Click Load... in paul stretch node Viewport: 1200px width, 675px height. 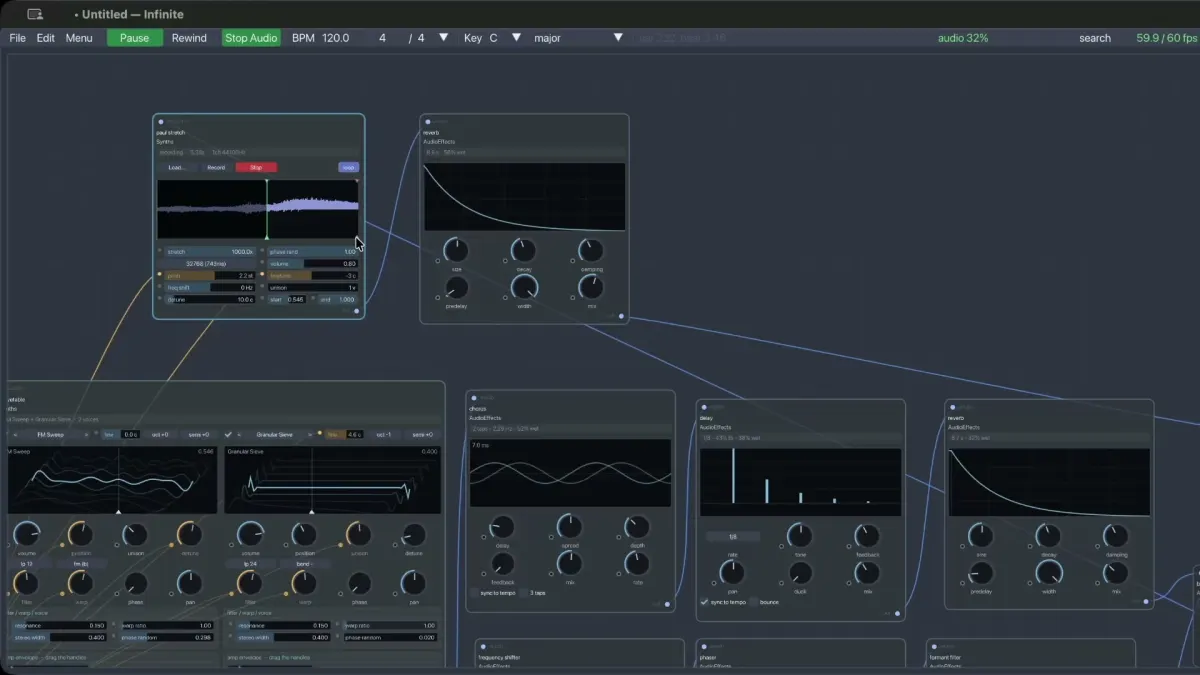[176, 167]
